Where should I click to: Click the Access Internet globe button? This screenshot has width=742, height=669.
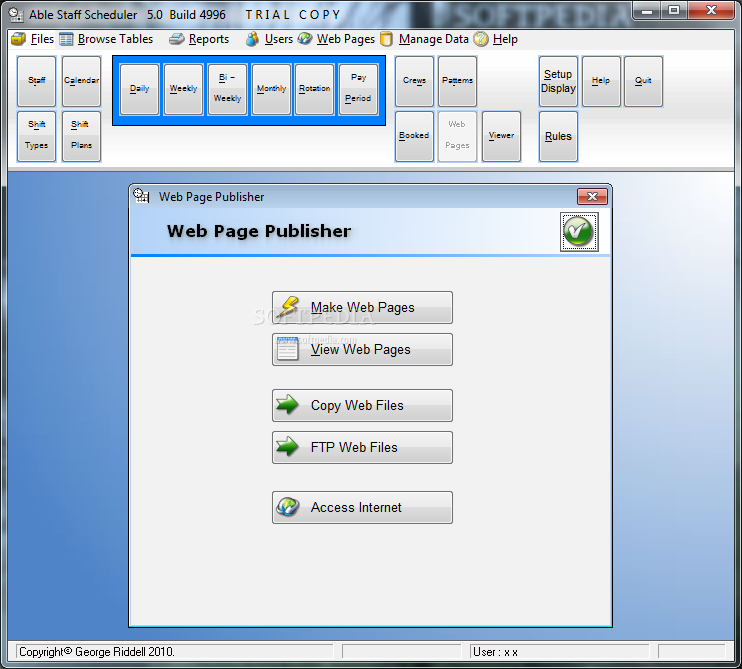pyautogui.click(x=362, y=508)
